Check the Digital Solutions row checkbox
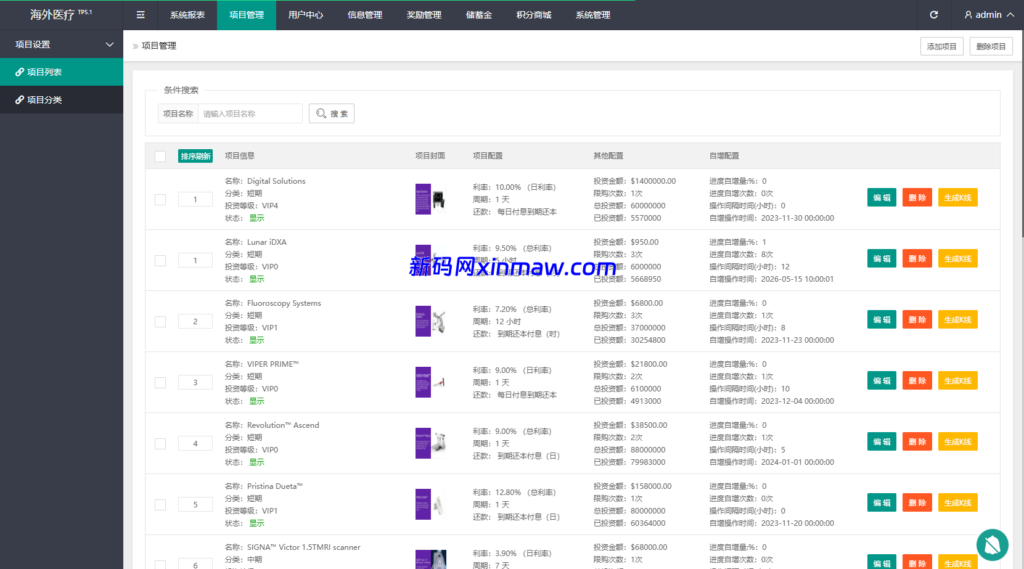Image resolution: width=1024 pixels, height=569 pixels. pyautogui.click(x=160, y=199)
